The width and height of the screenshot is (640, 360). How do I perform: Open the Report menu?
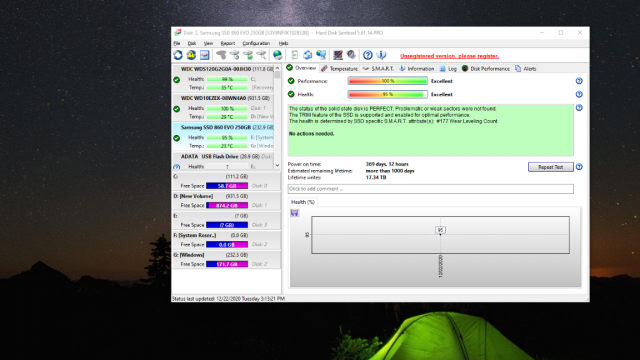click(x=228, y=43)
